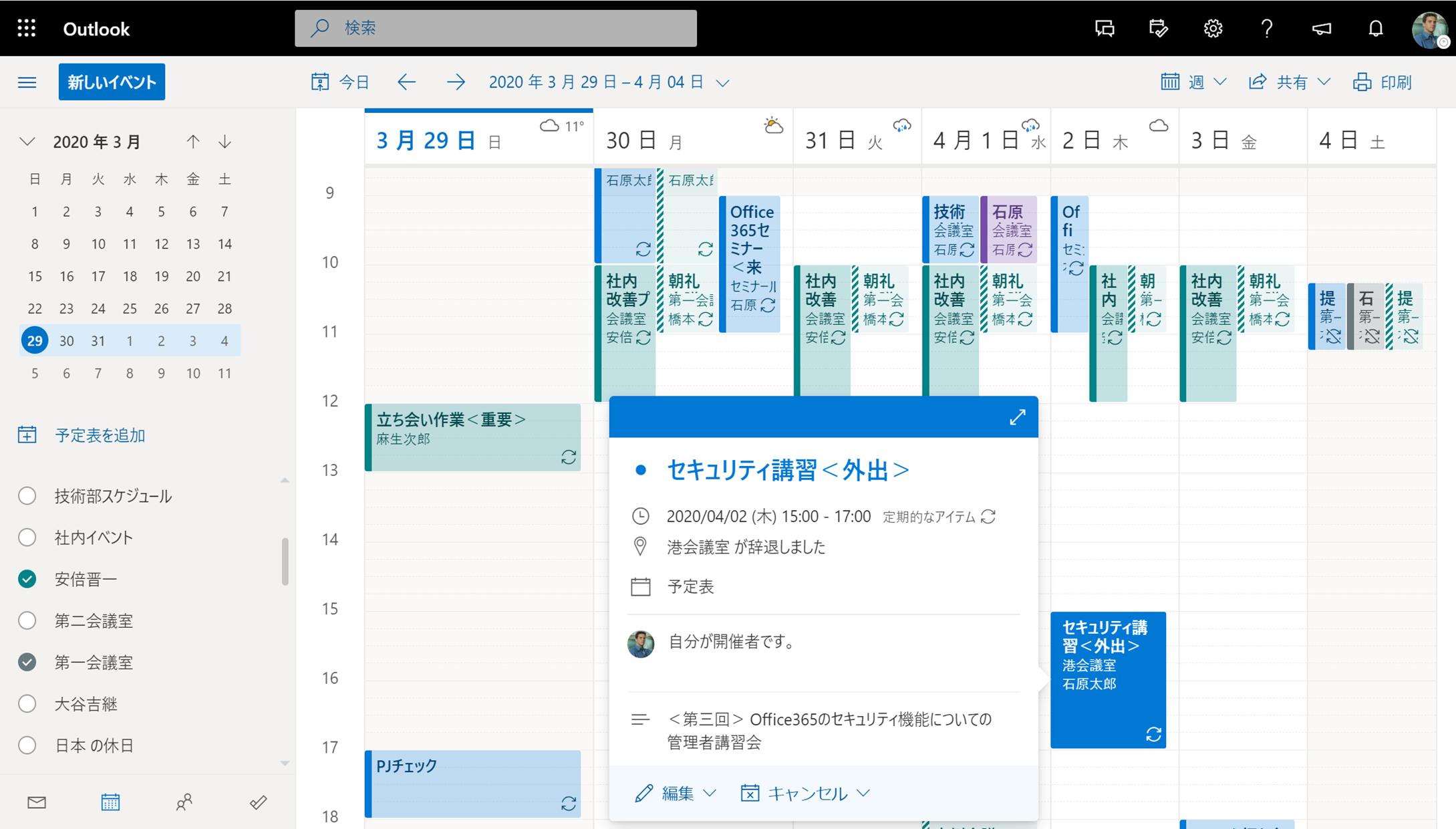Image resolution: width=1456 pixels, height=829 pixels.
Task: Click the sidebar calendar list scrollbar
Action: point(285,560)
